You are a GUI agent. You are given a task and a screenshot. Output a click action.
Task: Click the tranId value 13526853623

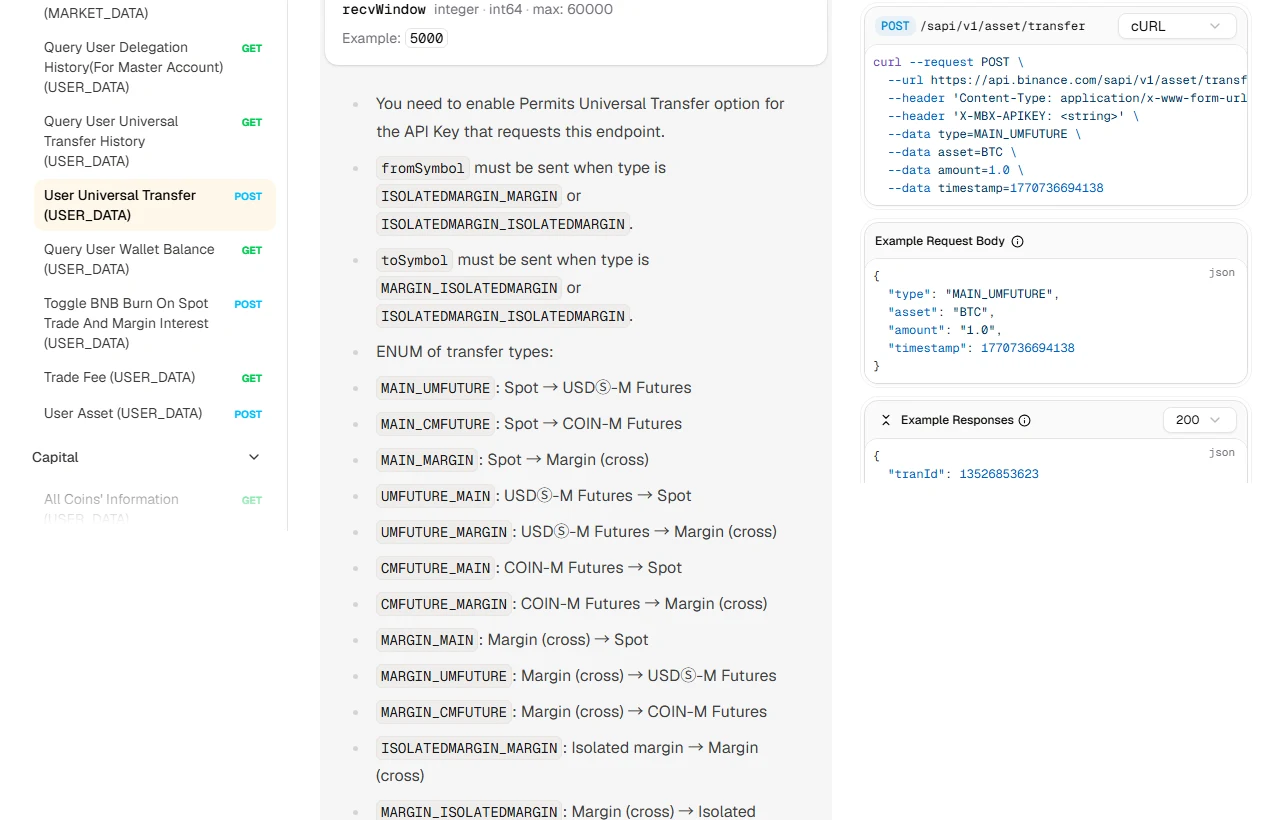point(999,474)
